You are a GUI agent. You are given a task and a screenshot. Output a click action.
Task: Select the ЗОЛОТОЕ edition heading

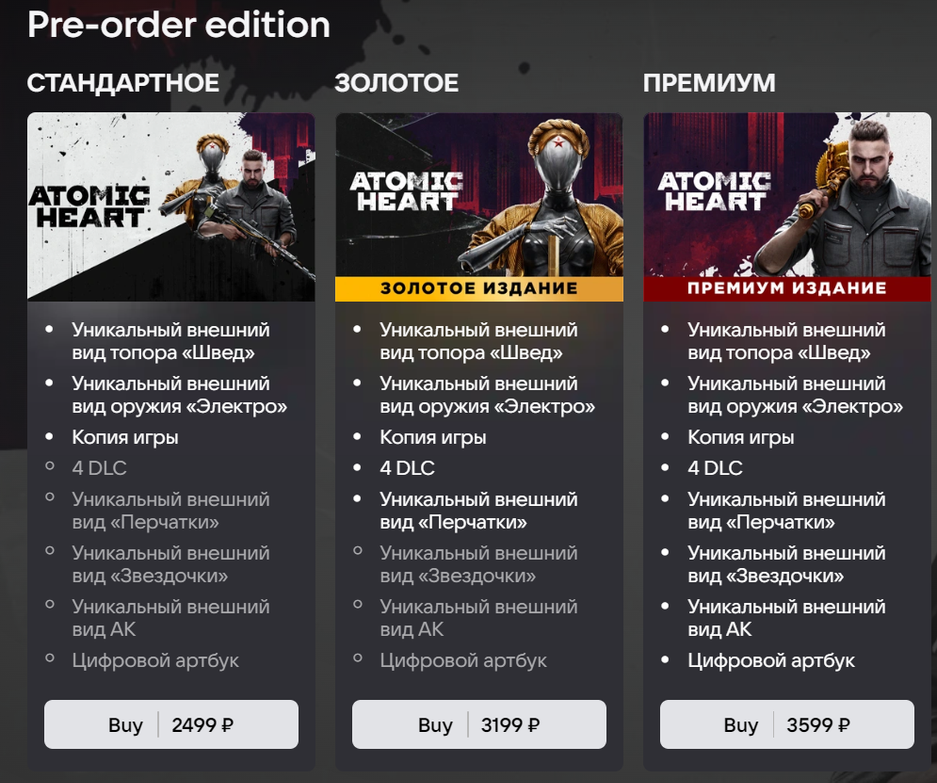coord(397,83)
